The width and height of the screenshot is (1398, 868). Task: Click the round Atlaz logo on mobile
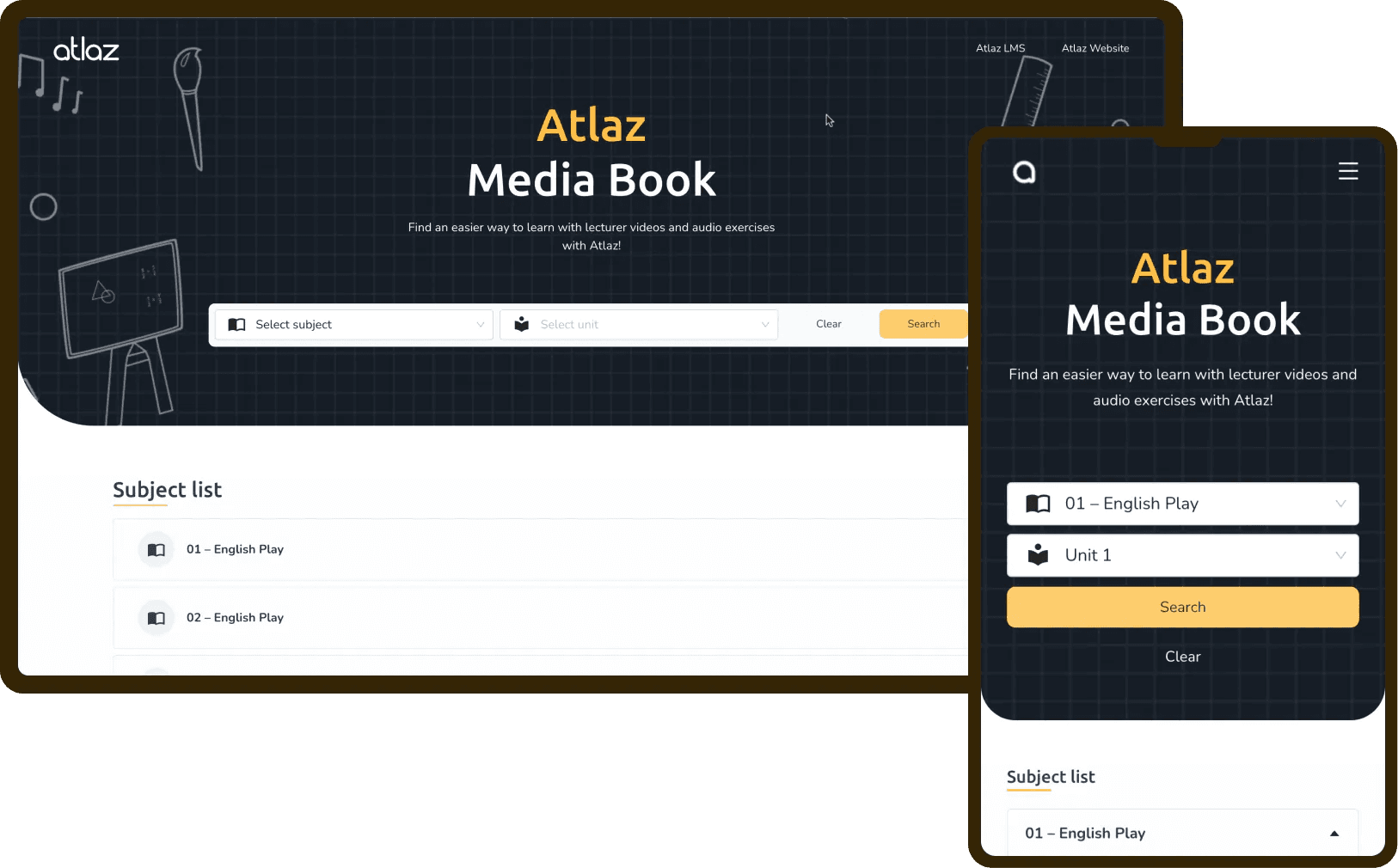click(x=1023, y=173)
